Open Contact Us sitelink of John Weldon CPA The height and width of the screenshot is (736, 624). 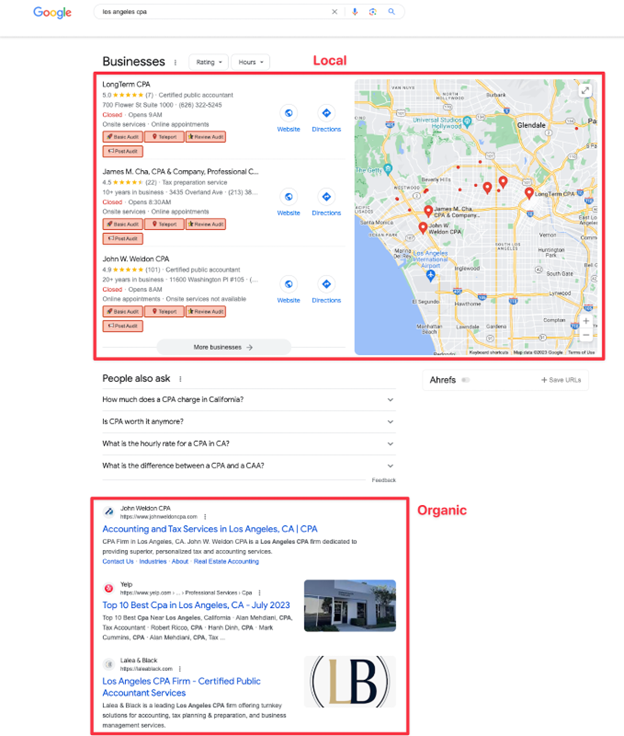click(x=118, y=561)
